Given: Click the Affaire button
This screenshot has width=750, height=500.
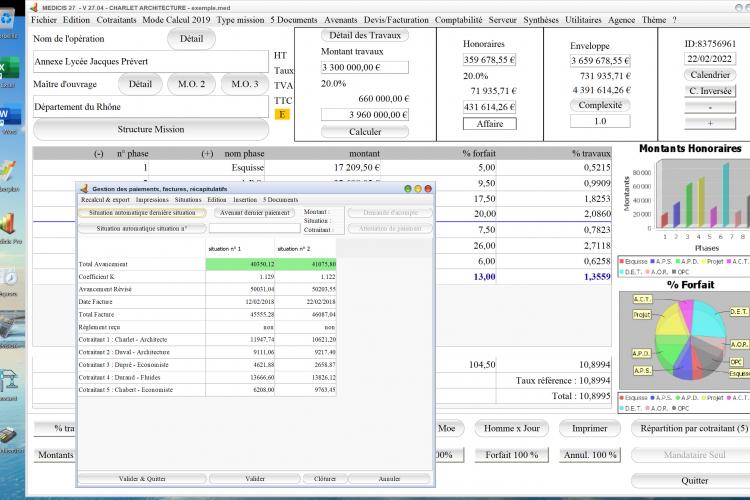Looking at the screenshot, I should (x=490, y=123).
